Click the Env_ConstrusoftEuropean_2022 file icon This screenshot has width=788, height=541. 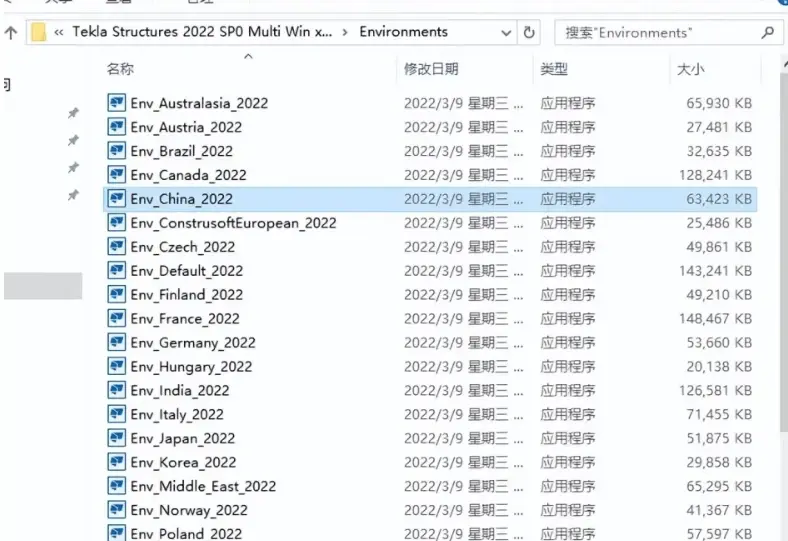click(x=117, y=223)
